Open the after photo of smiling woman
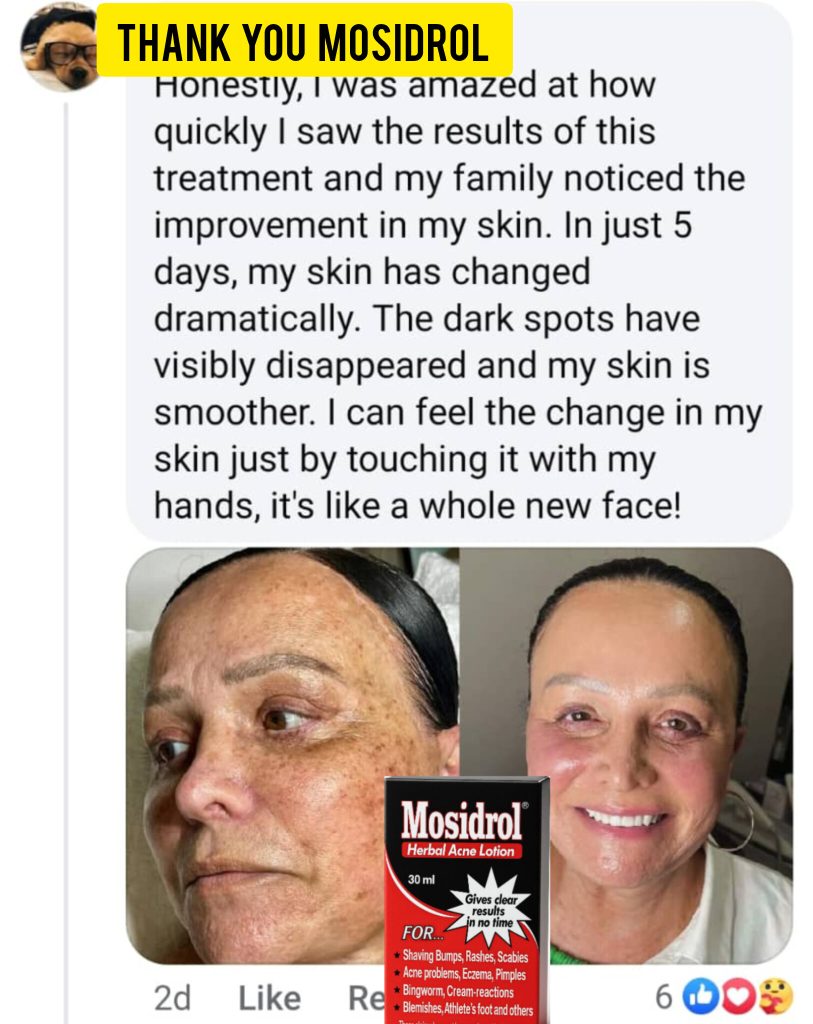This screenshot has width=813, height=1024. (627, 755)
